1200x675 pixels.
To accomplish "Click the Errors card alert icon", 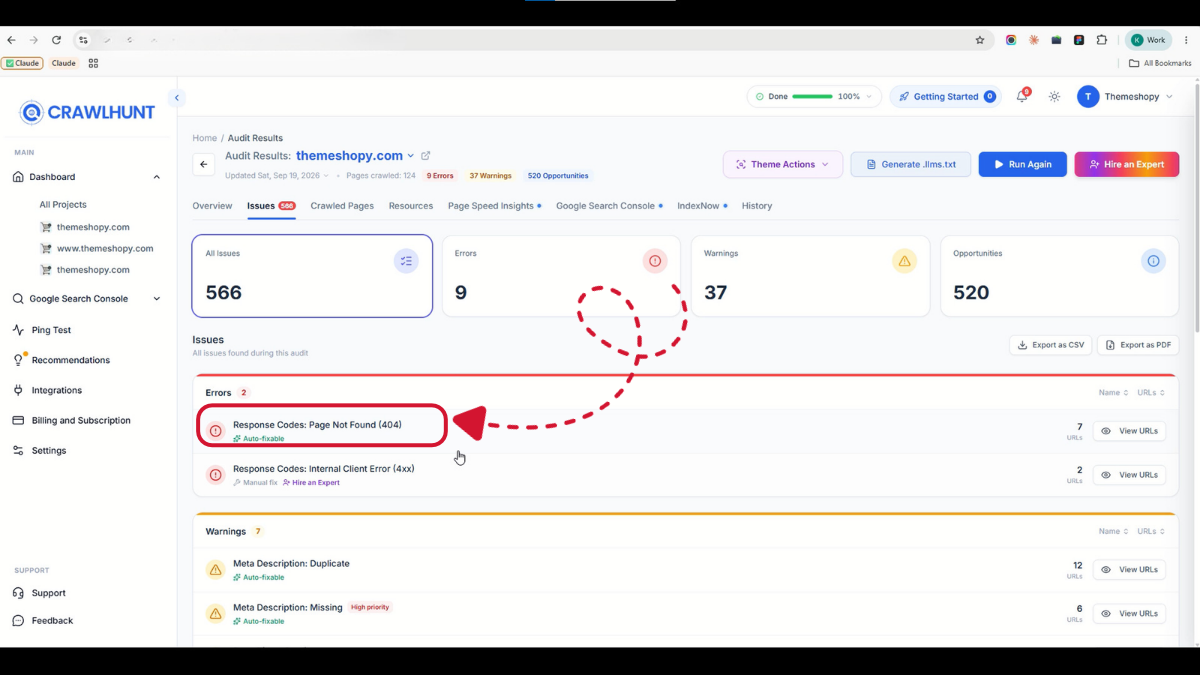I will pyautogui.click(x=655, y=261).
